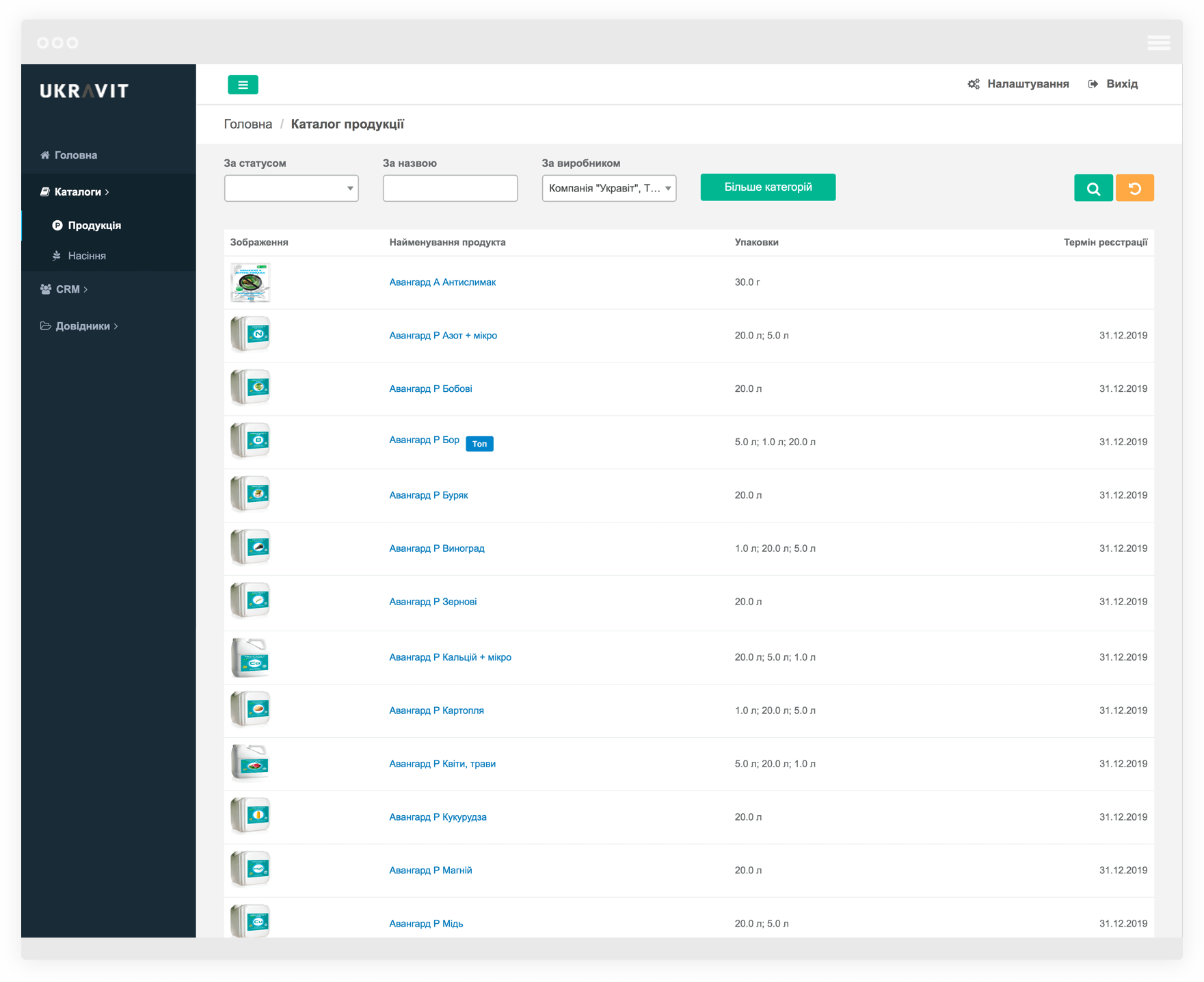Open Авангард Р Магній link
Image resolution: width=1204 pixels, height=982 pixels.
431,871
